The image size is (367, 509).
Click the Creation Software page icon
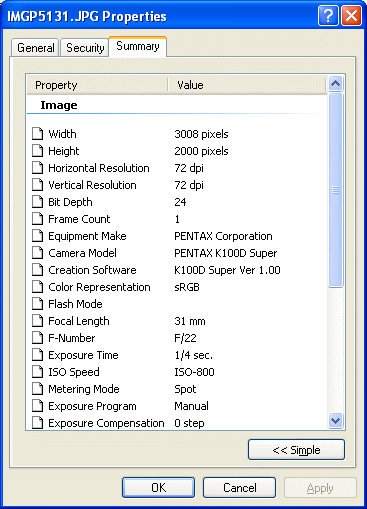coord(38,270)
